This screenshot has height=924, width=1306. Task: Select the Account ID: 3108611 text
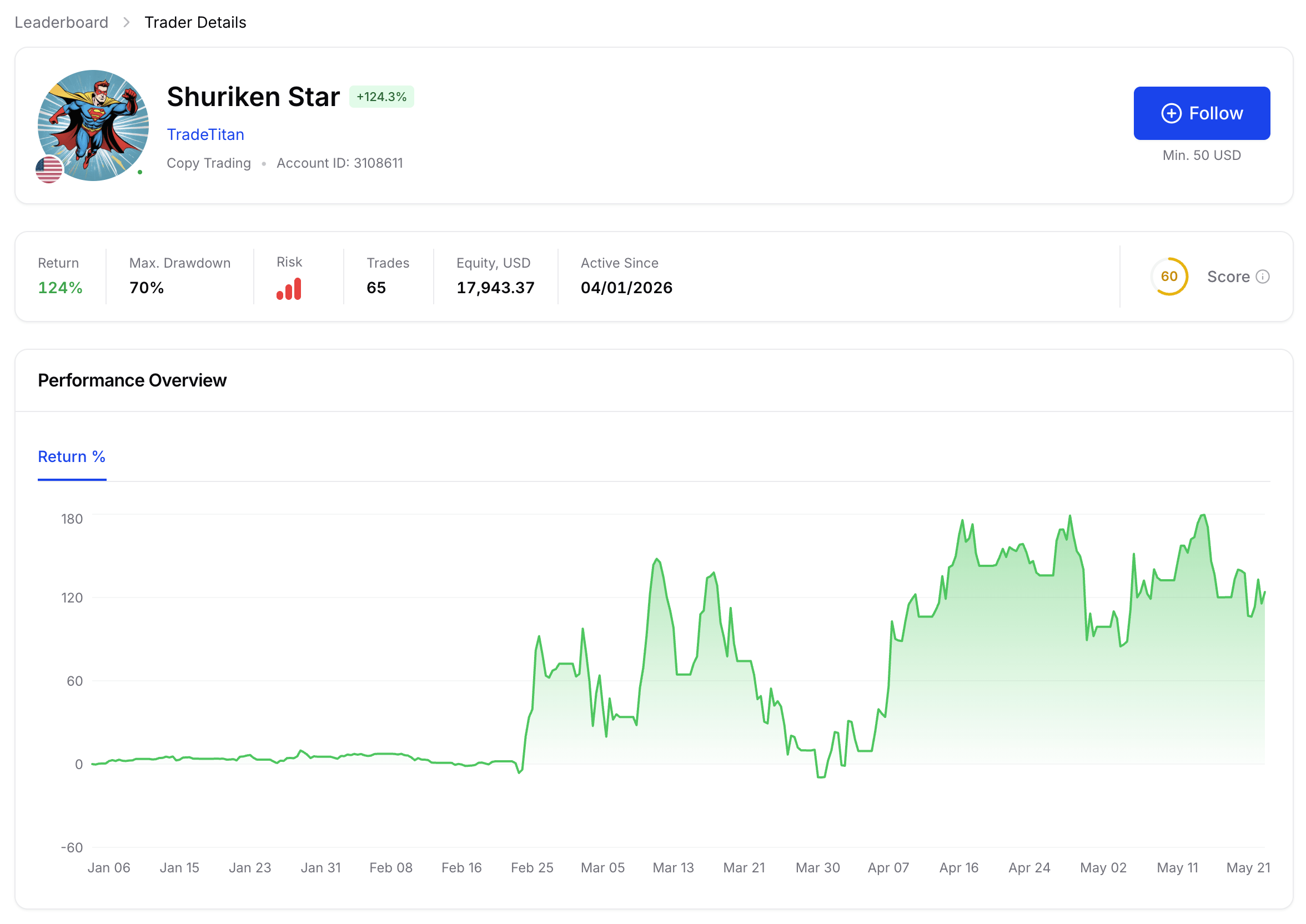[340, 163]
